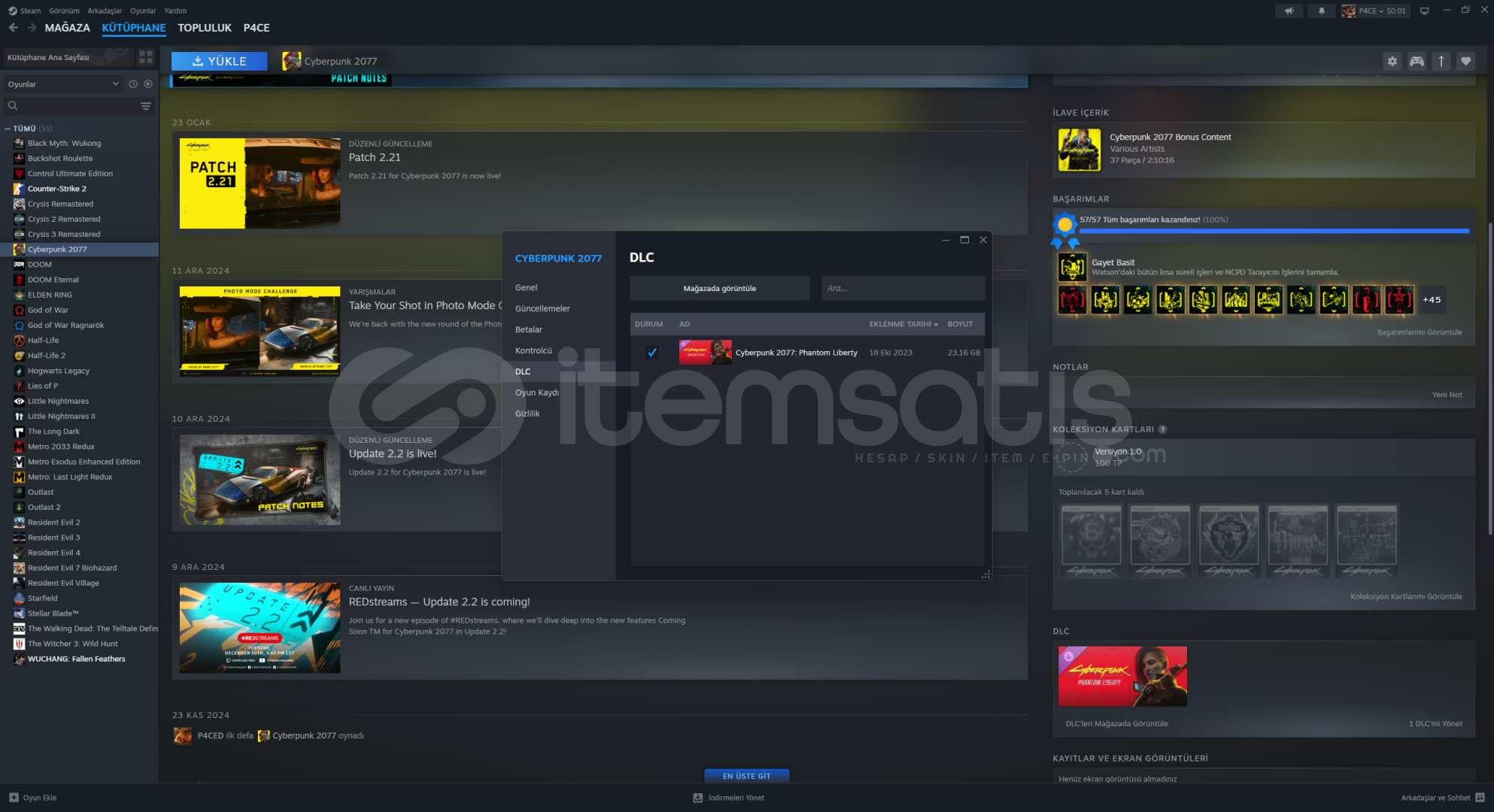This screenshot has height=812, width=1494.
Task: Open the notifications bell icon
Action: [1321, 11]
